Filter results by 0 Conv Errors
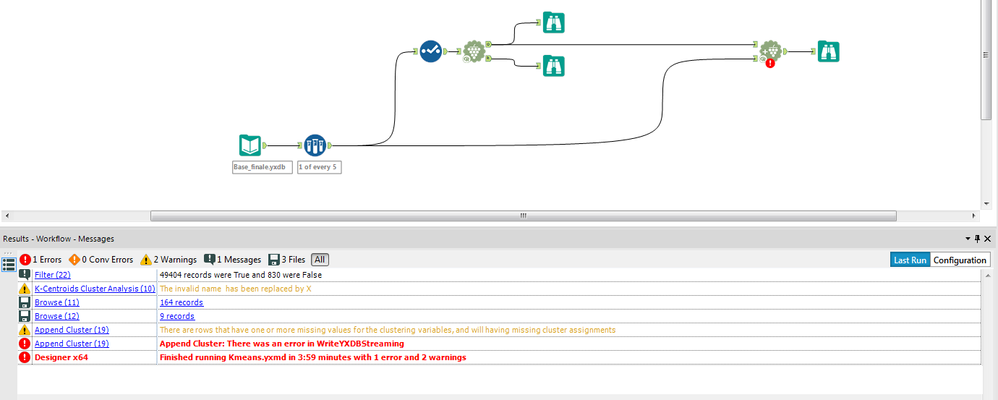The image size is (998, 400). pyautogui.click(x=101, y=260)
